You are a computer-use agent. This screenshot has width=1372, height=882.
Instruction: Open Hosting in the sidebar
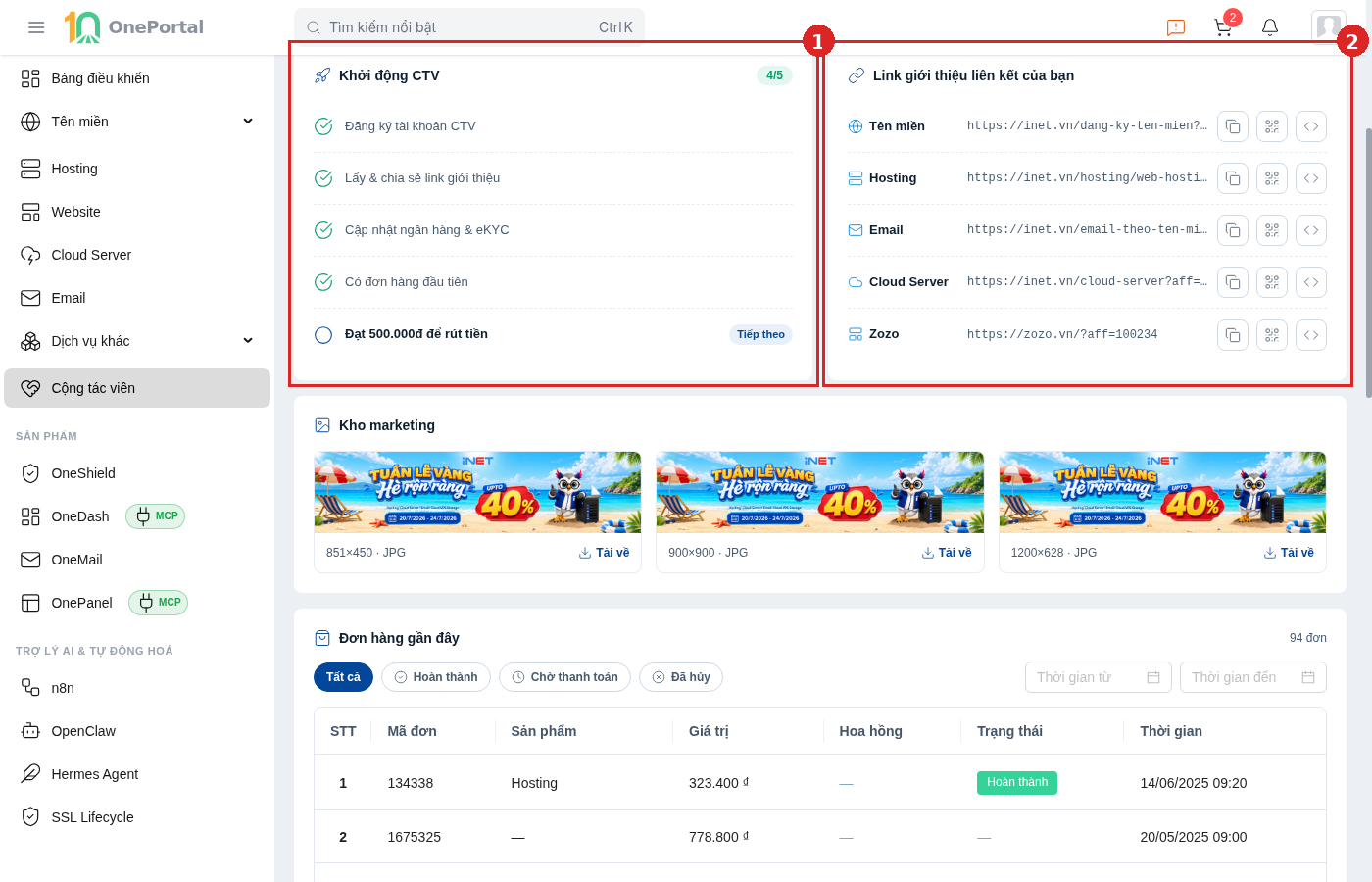click(137, 169)
